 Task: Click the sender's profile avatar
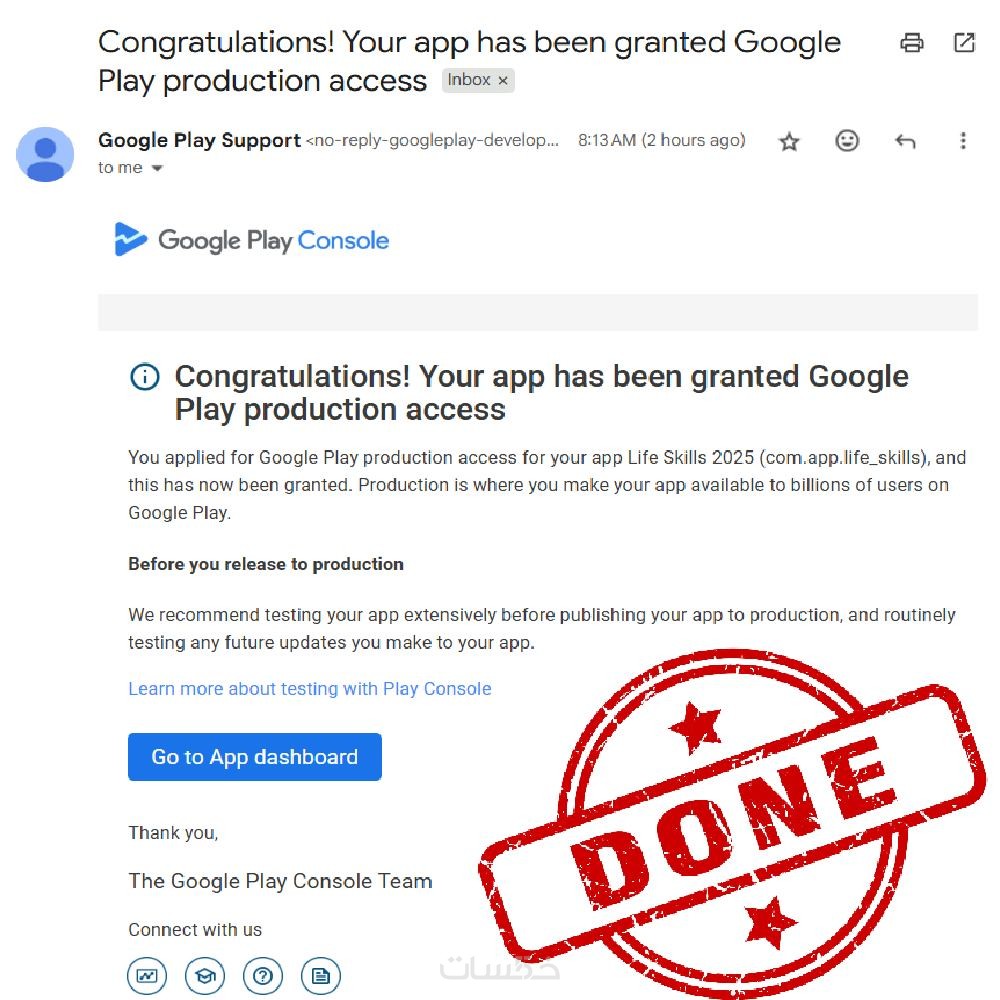45,154
